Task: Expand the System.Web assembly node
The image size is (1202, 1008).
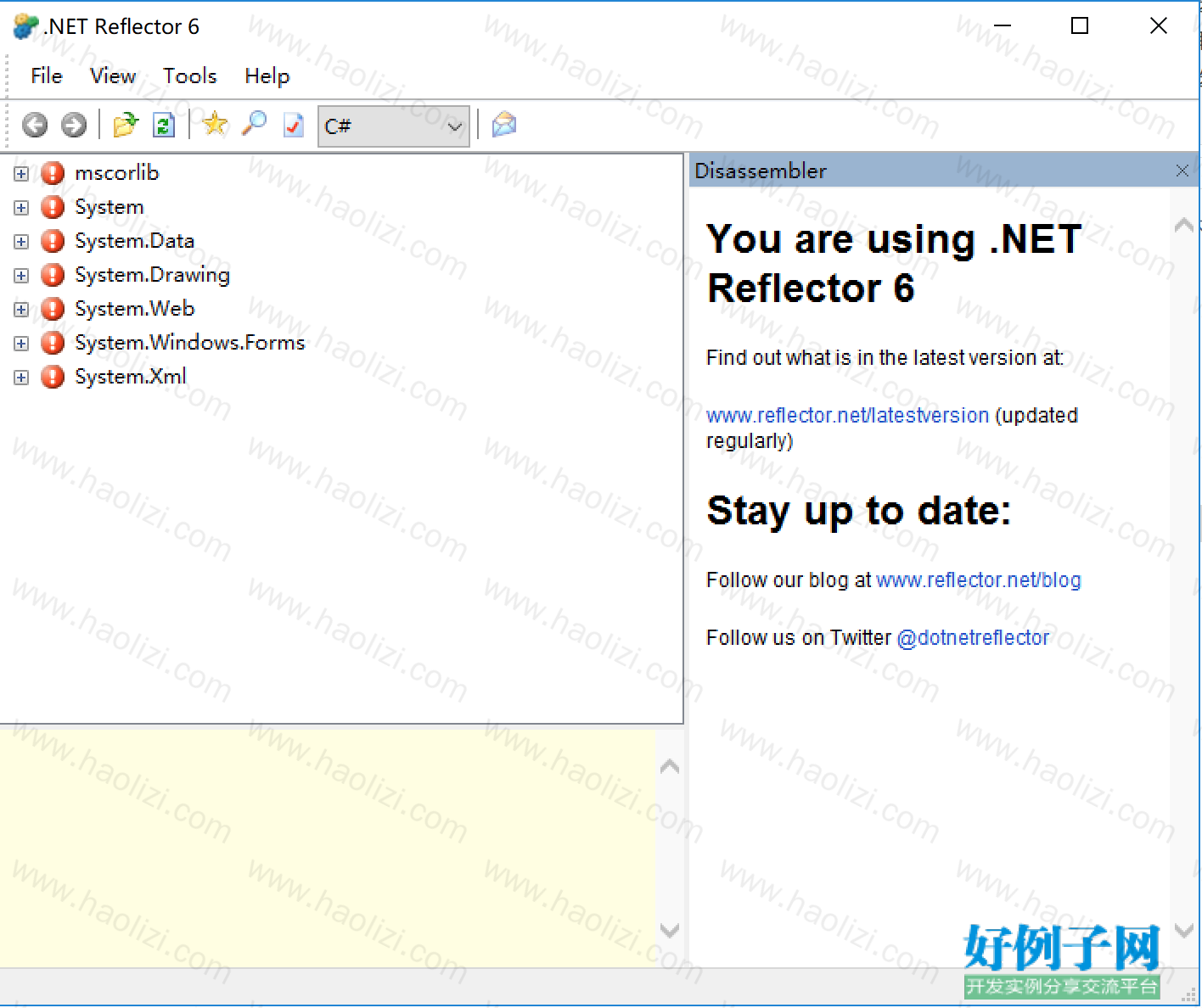Action: (x=21, y=310)
